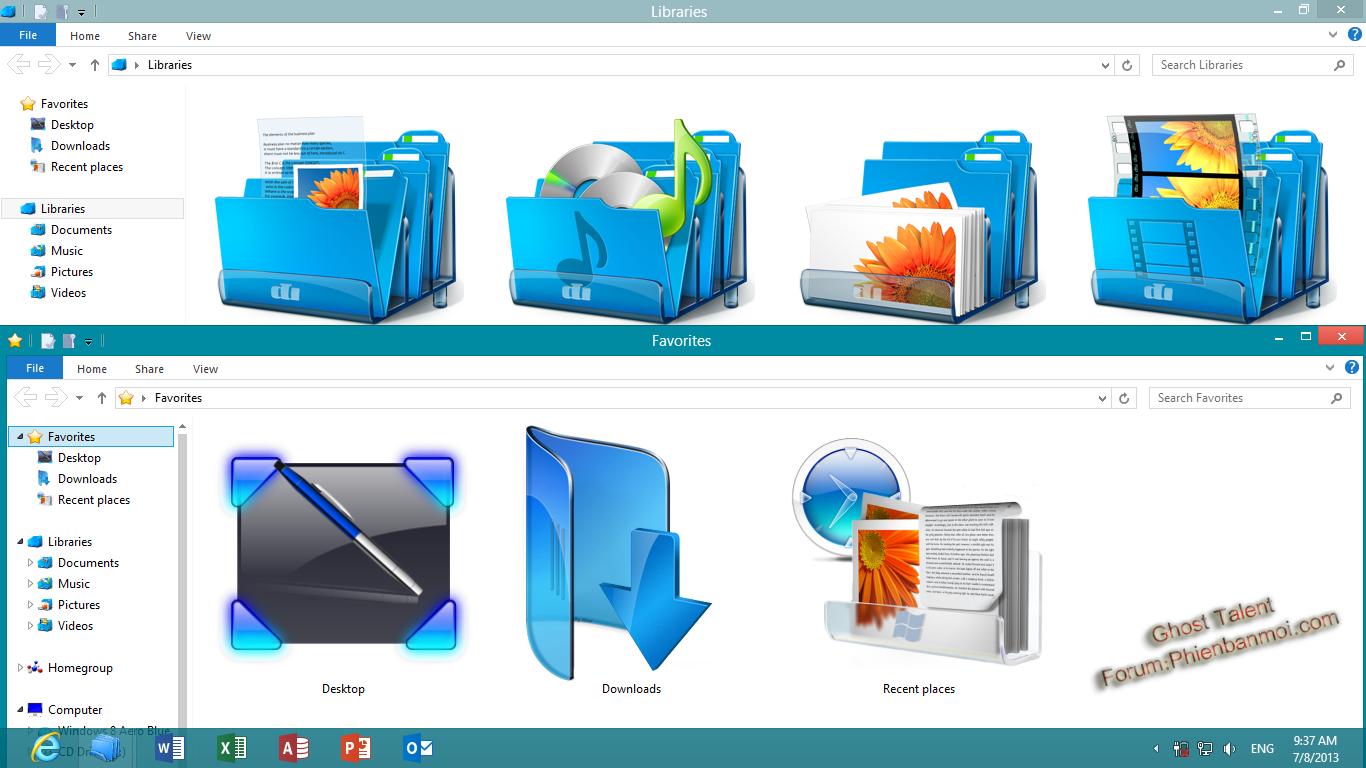Collapse the Favorites tree node
The image size is (1366, 768).
click(20, 437)
